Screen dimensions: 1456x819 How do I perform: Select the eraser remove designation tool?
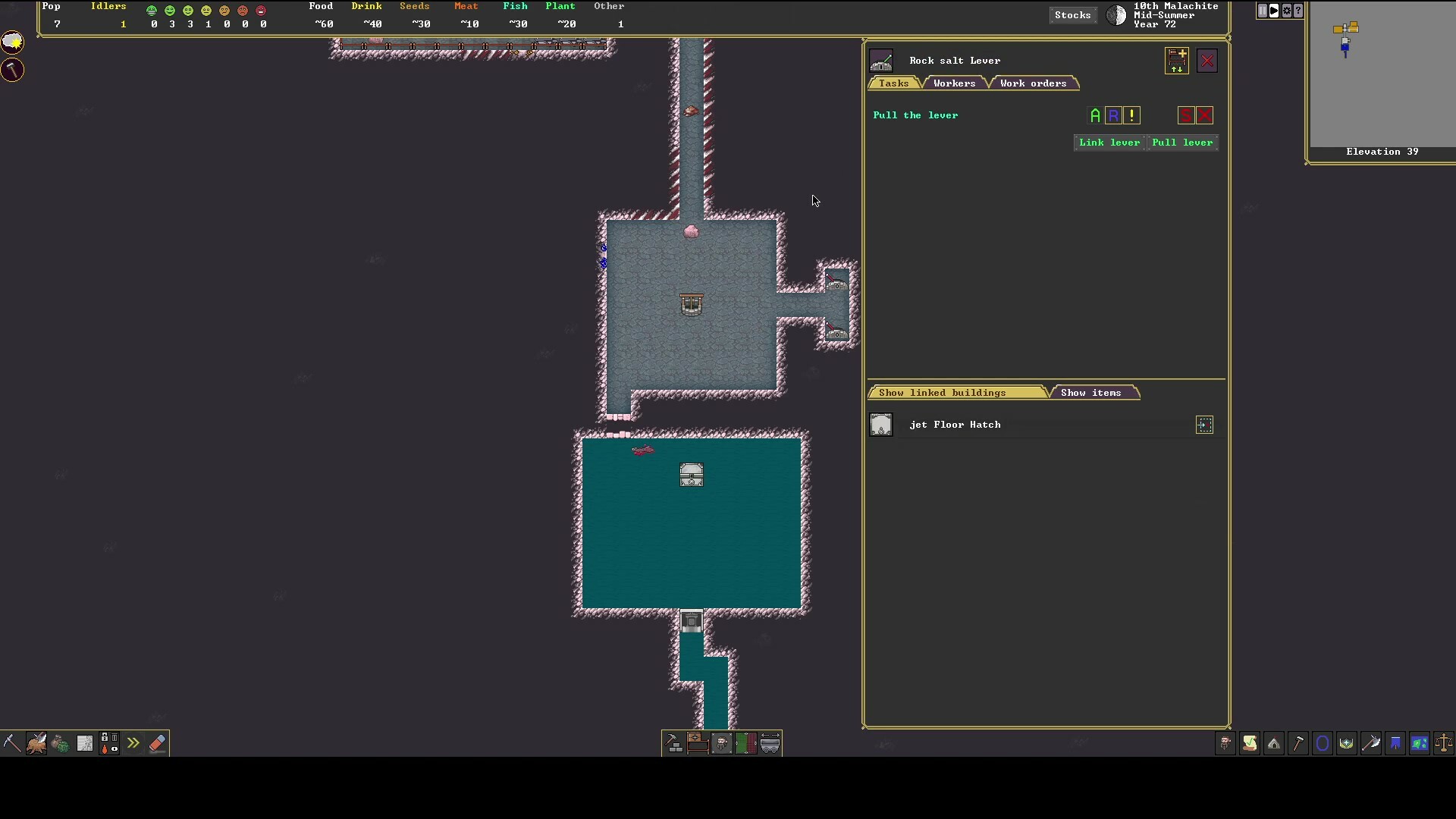[x=157, y=743]
